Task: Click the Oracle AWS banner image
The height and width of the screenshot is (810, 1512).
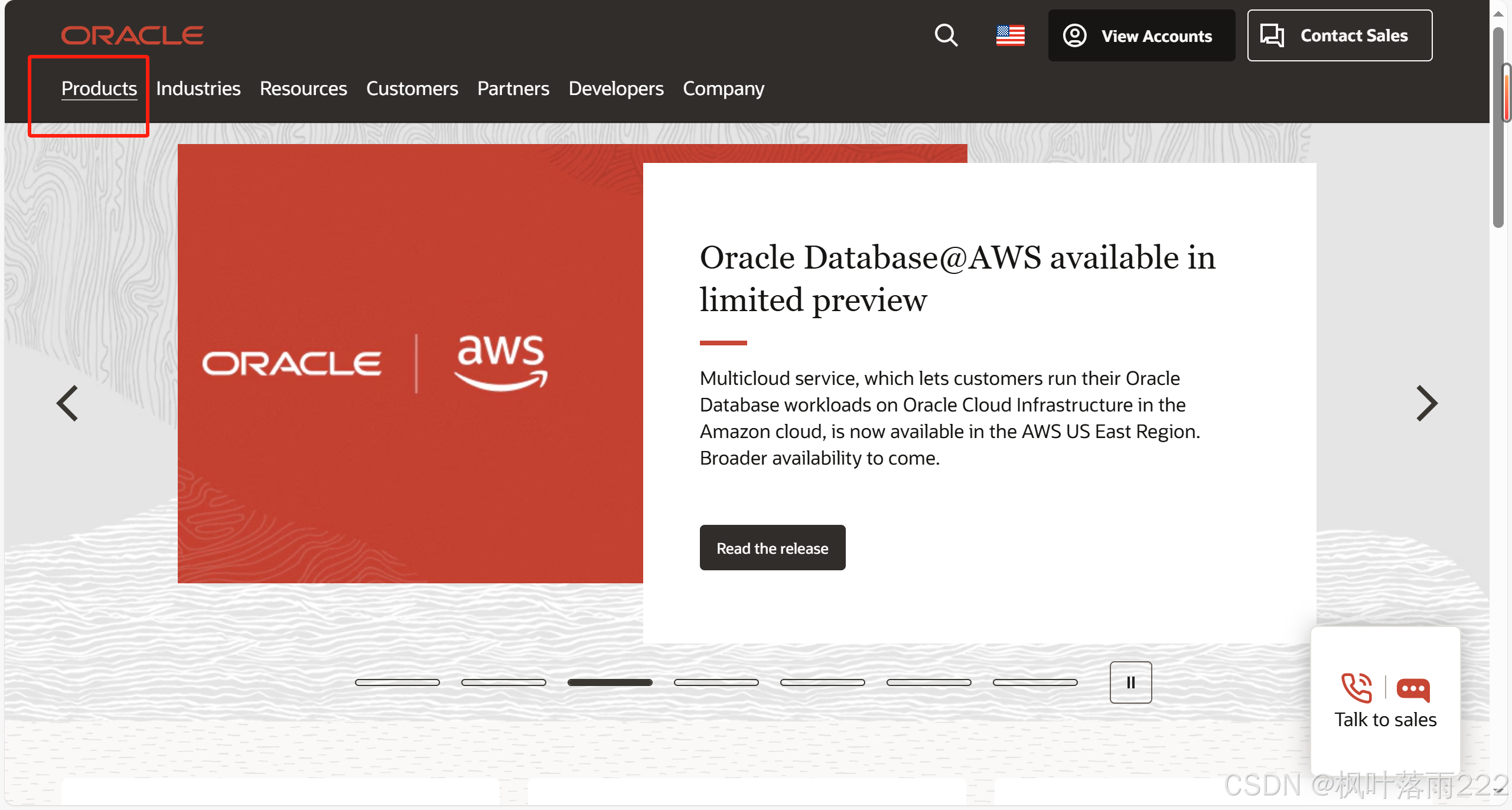Action: 410,364
